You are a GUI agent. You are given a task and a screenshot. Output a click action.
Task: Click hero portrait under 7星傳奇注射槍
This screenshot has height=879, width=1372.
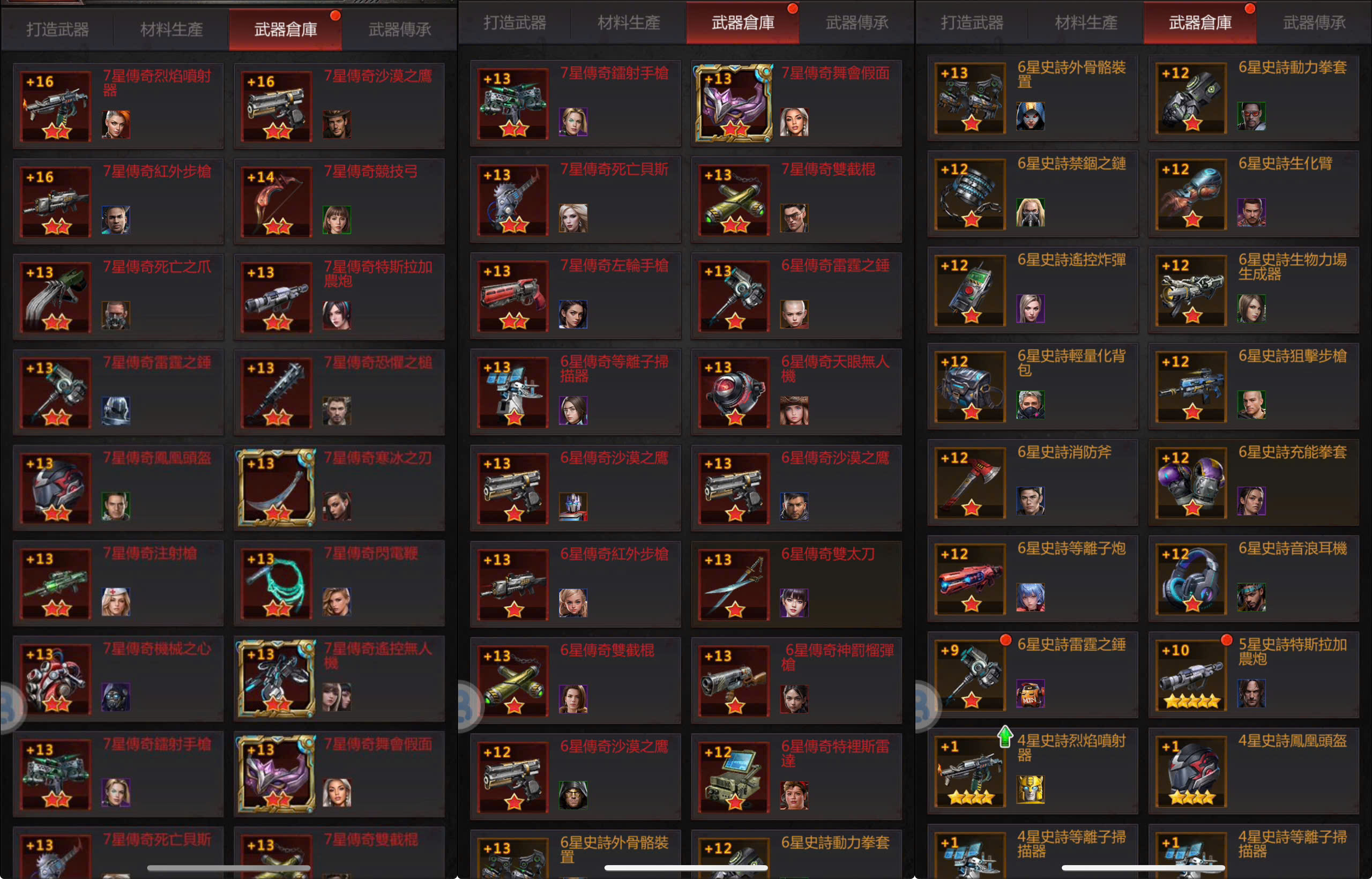[x=116, y=602]
